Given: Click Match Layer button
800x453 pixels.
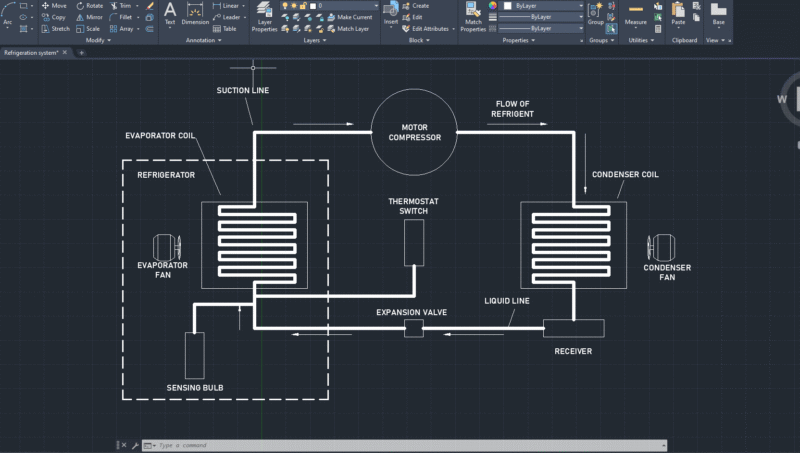Looking at the screenshot, I should coord(348,29).
